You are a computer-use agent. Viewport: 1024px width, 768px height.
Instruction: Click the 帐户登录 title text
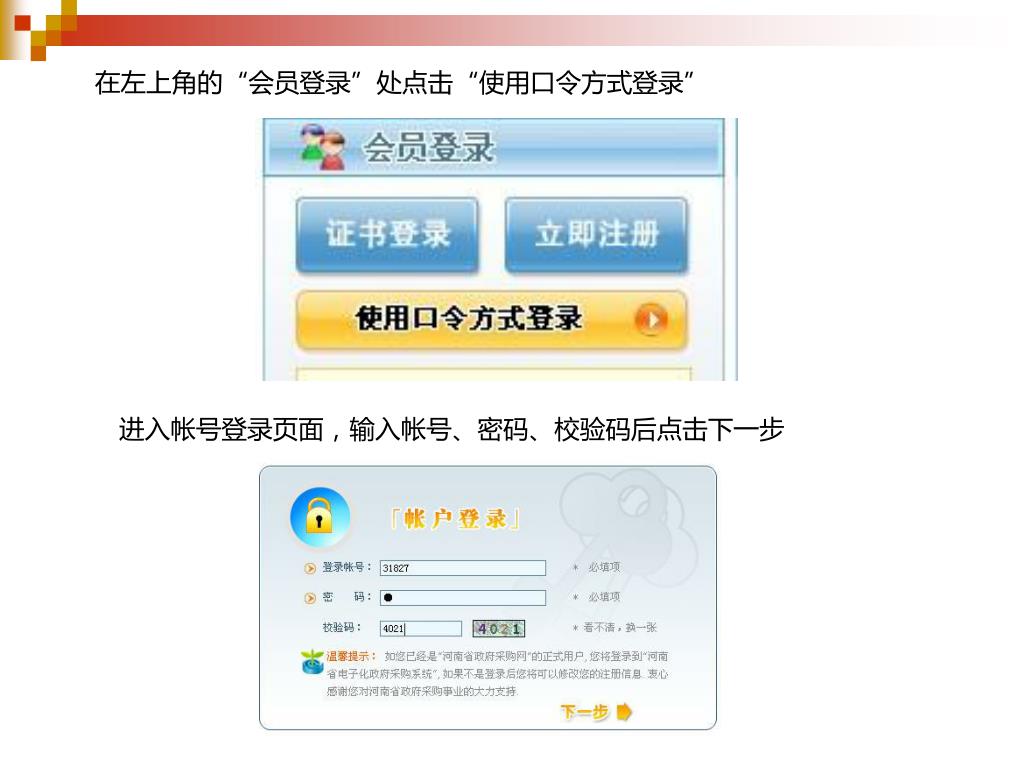click(455, 519)
